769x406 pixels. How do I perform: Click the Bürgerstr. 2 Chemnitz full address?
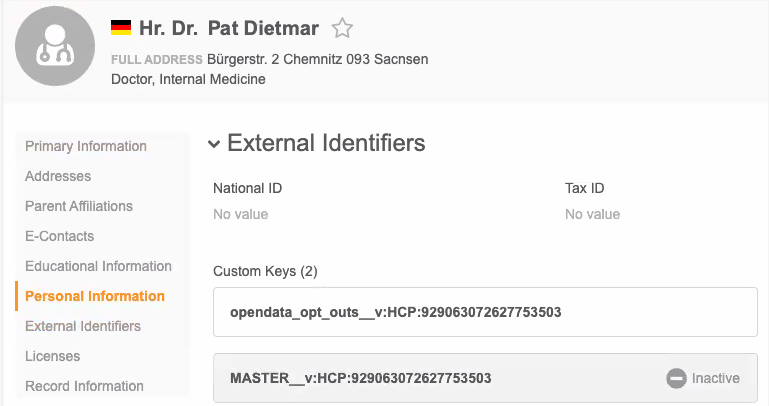click(317, 59)
